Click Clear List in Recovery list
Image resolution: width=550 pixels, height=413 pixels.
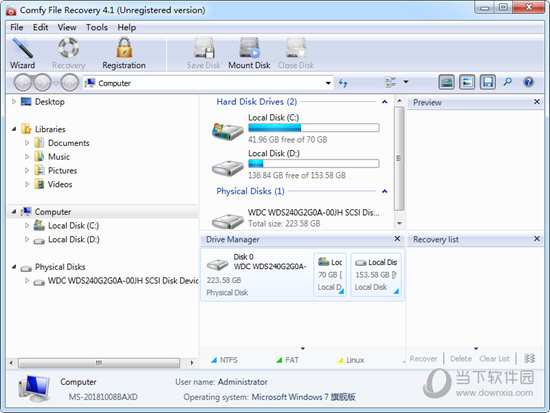[494, 359]
